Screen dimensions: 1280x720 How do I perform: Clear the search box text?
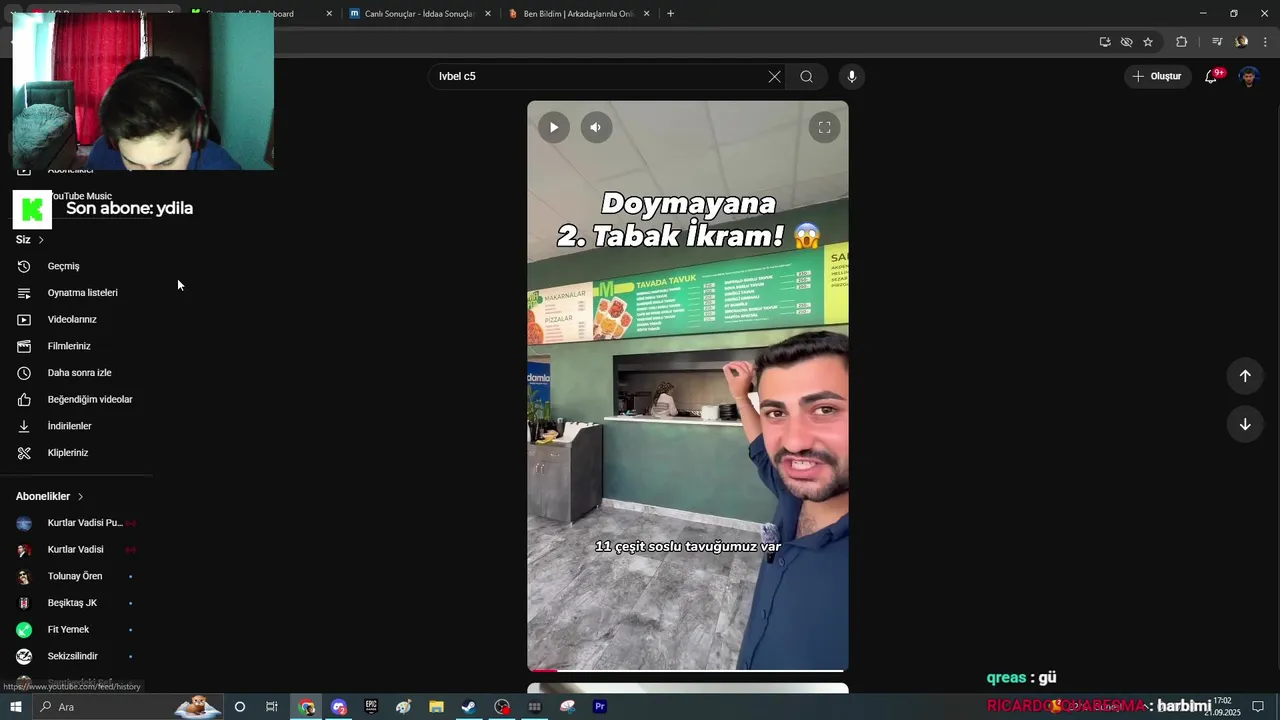[774, 76]
